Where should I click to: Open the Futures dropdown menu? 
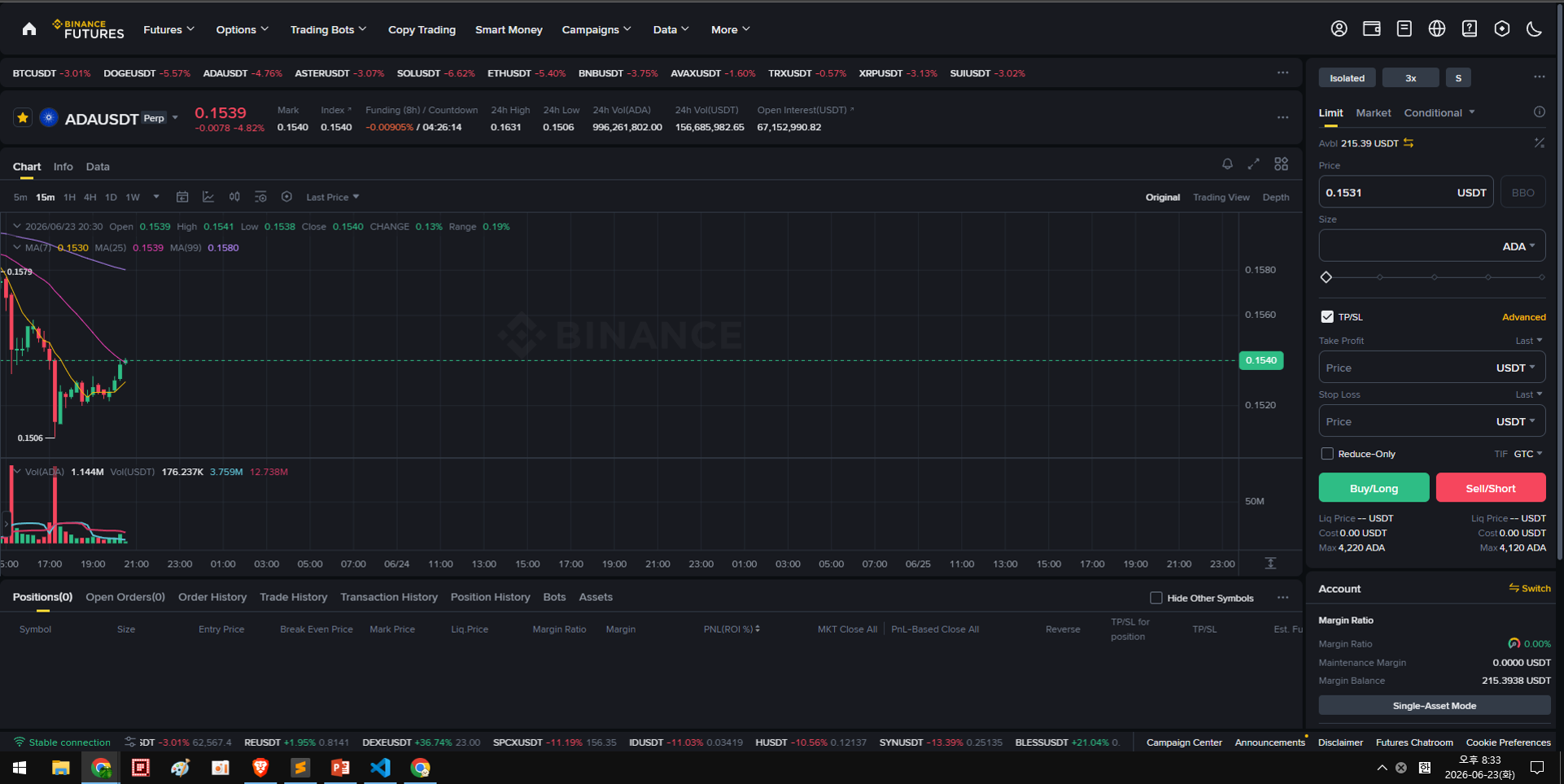tap(168, 29)
